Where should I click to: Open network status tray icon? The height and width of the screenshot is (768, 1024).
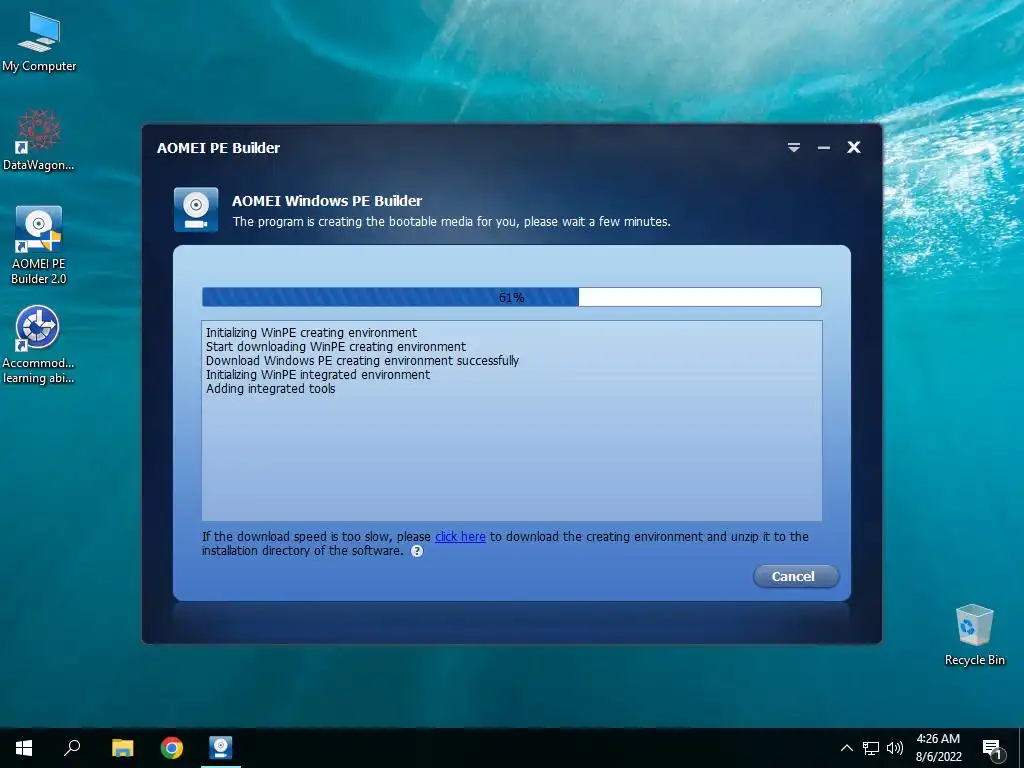coord(871,748)
